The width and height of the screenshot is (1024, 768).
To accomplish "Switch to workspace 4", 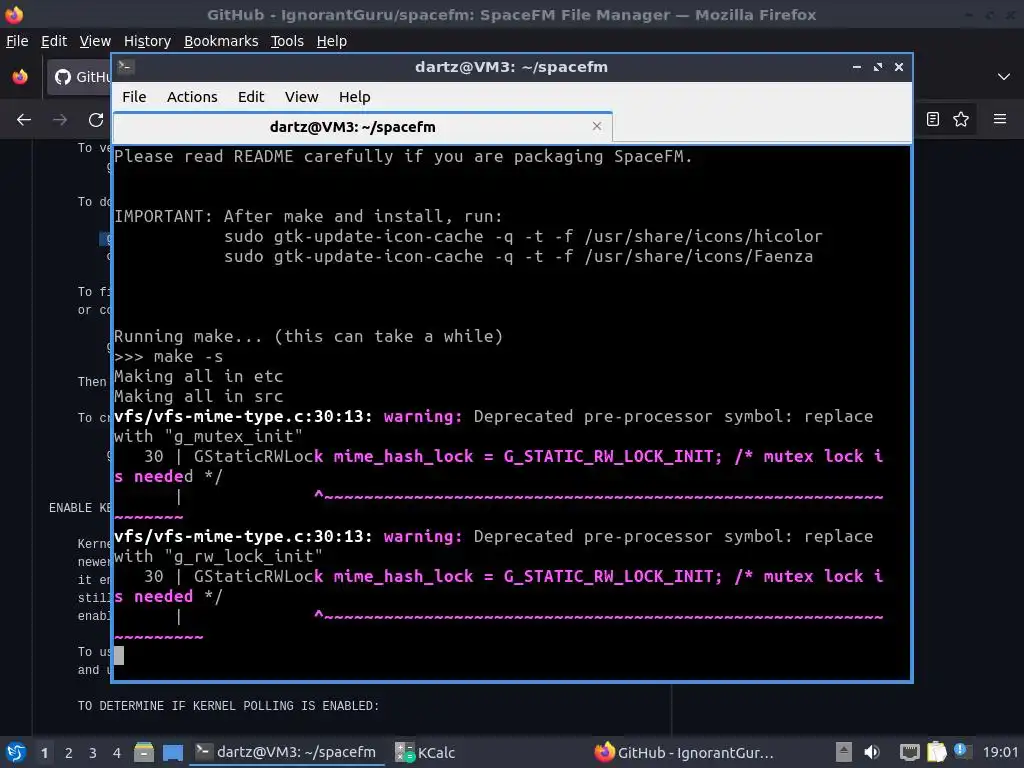I will [x=117, y=753].
